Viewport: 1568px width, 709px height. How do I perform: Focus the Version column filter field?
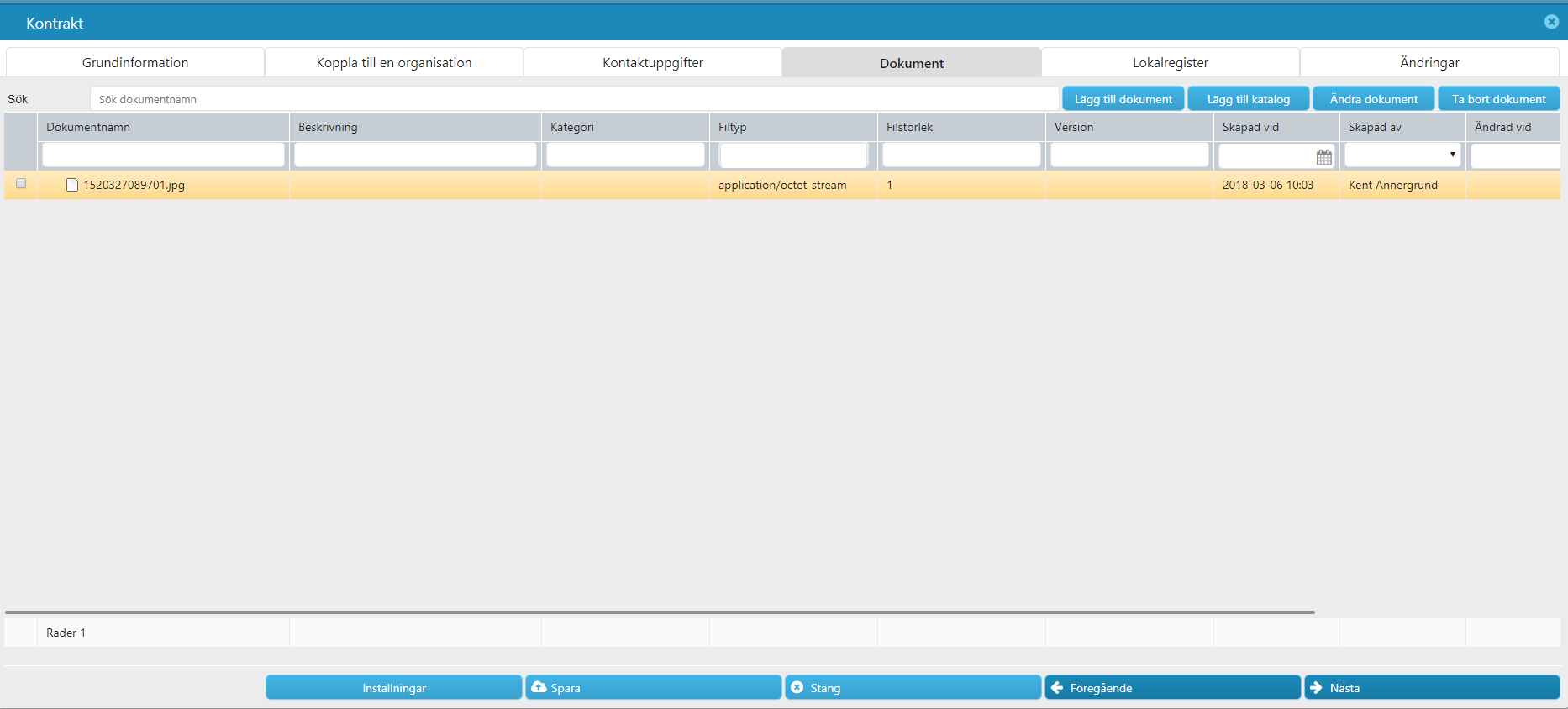click(1130, 155)
